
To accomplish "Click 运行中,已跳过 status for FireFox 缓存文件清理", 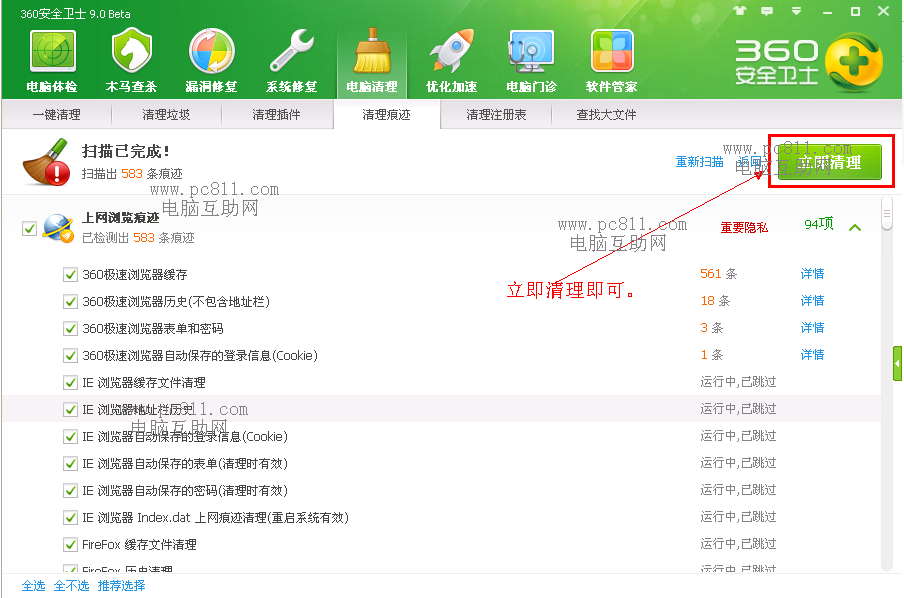I will [738, 544].
